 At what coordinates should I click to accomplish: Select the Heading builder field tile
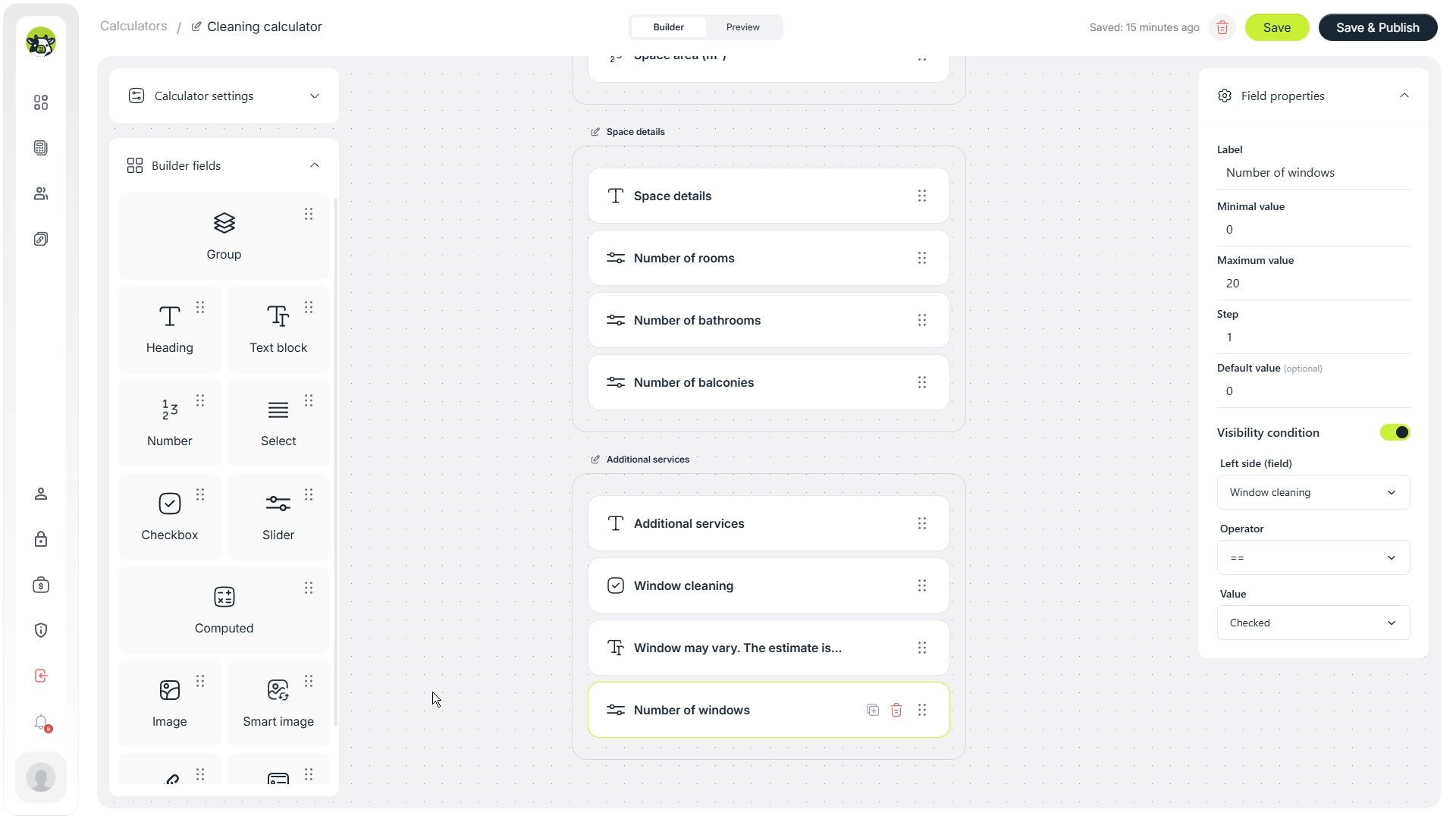[x=170, y=330]
